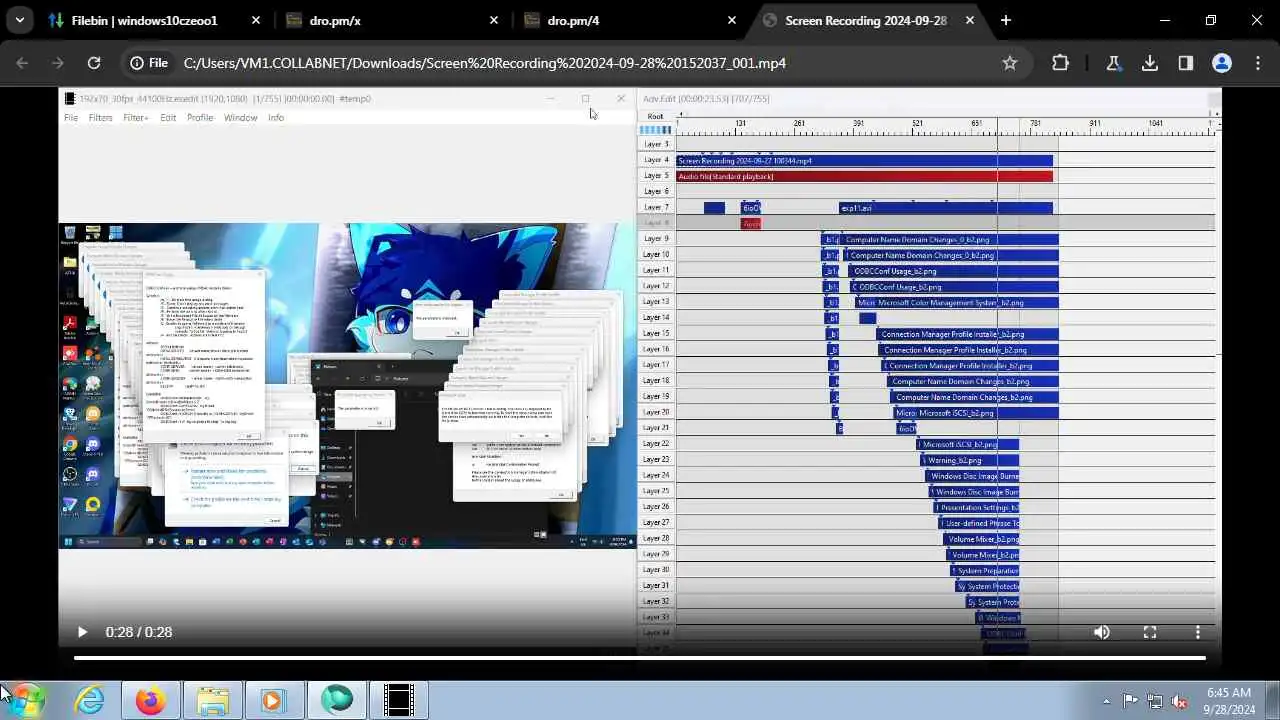Viewport: 1280px width, 720px height.
Task: Click the Show desktop strip
Action: [1273, 700]
